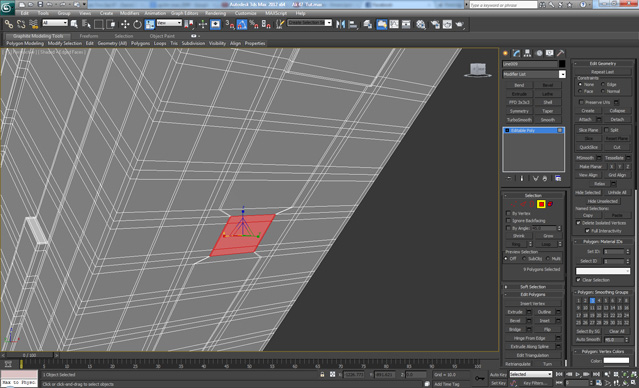
Task: Open the Material Editor icon
Action: click(x=421, y=24)
